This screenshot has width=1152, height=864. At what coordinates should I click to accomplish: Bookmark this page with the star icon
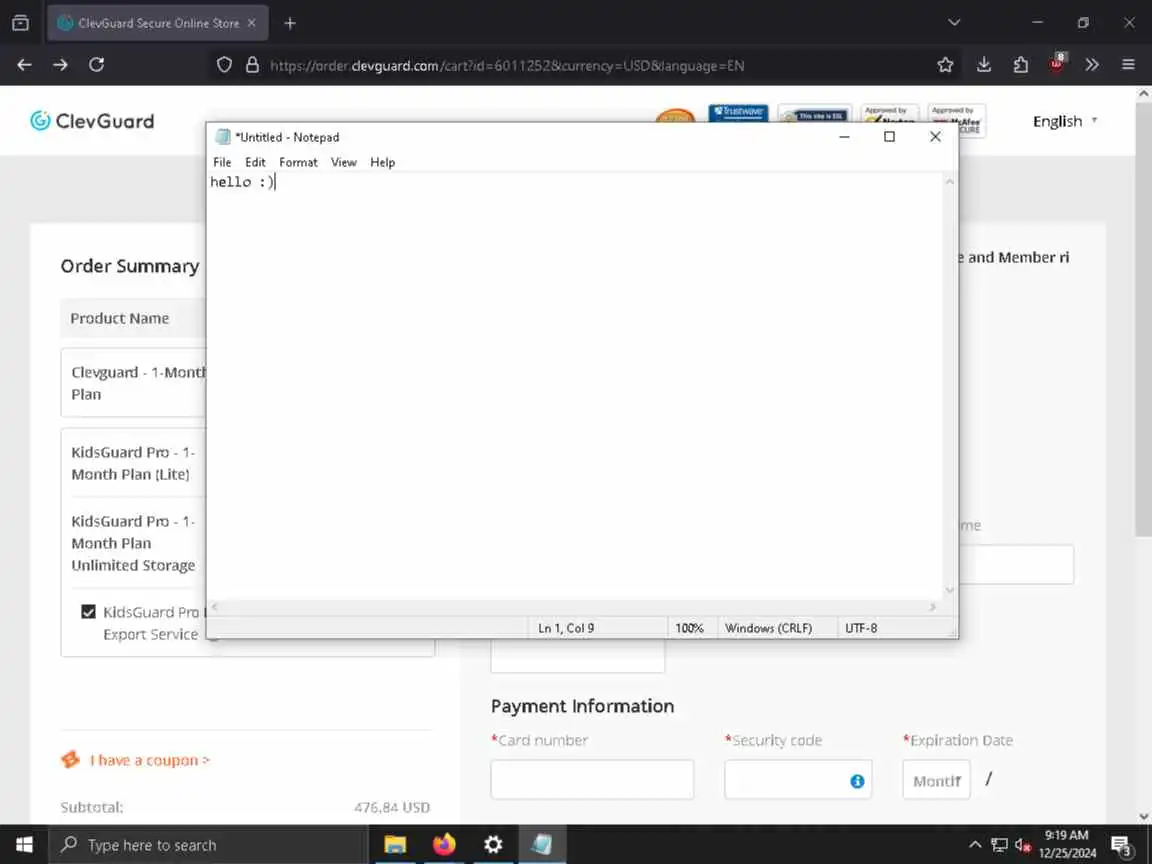(x=946, y=65)
